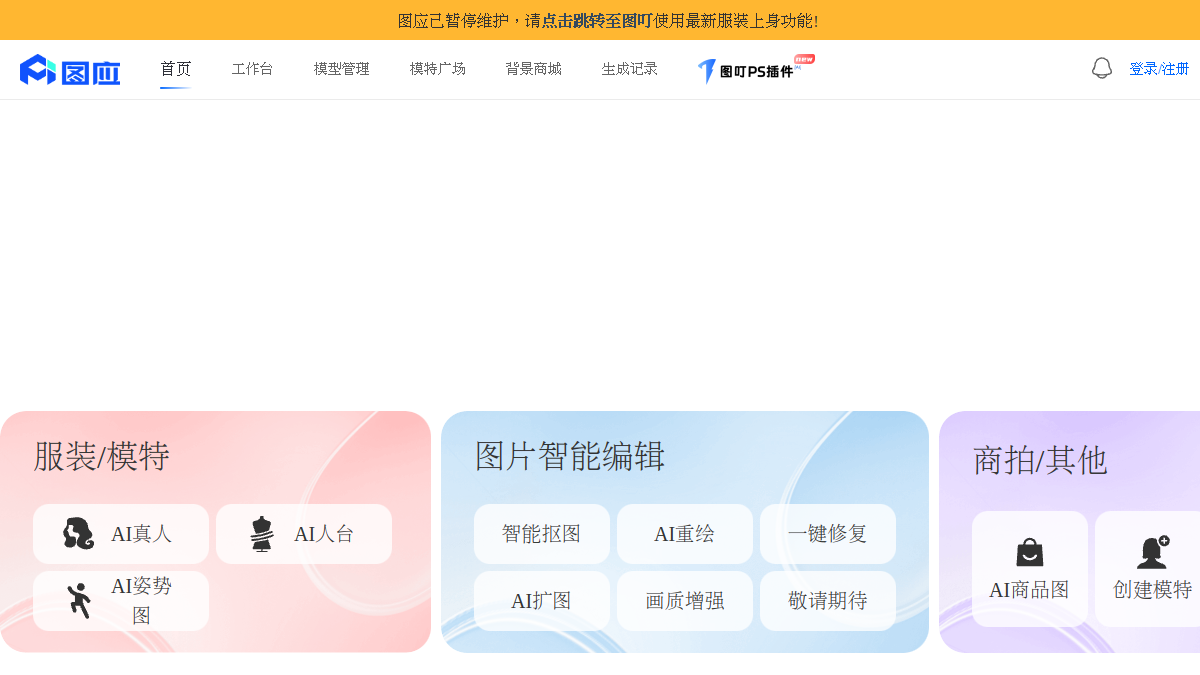Viewport: 1200px width, 675px height.
Task: Click the 图片智能编辑 heading
Action: [570, 456]
